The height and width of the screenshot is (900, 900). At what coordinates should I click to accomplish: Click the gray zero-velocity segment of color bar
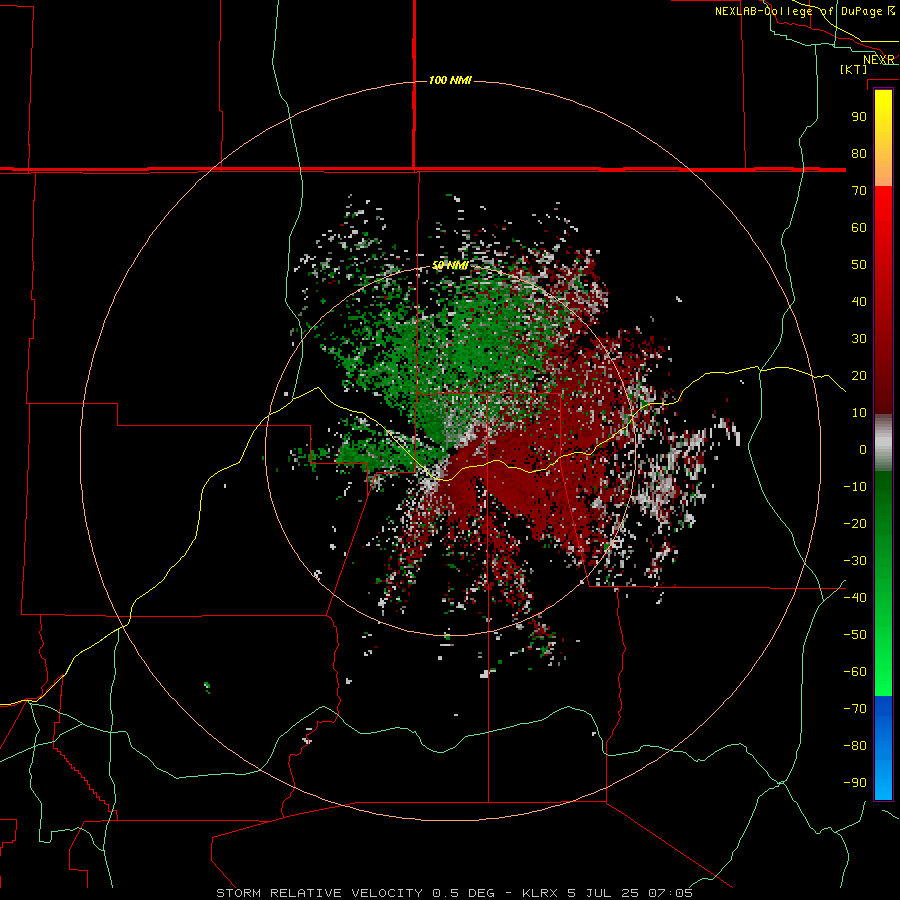click(883, 443)
